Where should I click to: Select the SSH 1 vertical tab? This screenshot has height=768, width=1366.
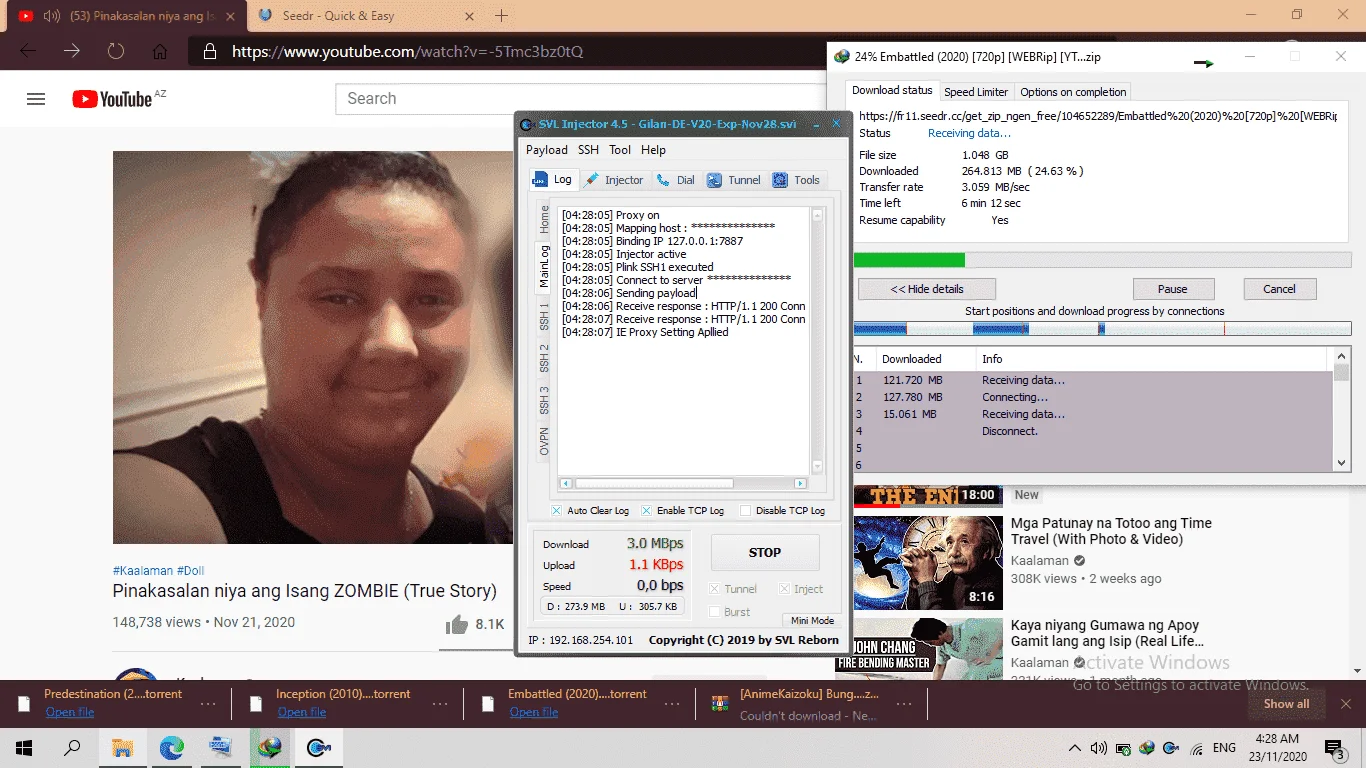point(544,316)
